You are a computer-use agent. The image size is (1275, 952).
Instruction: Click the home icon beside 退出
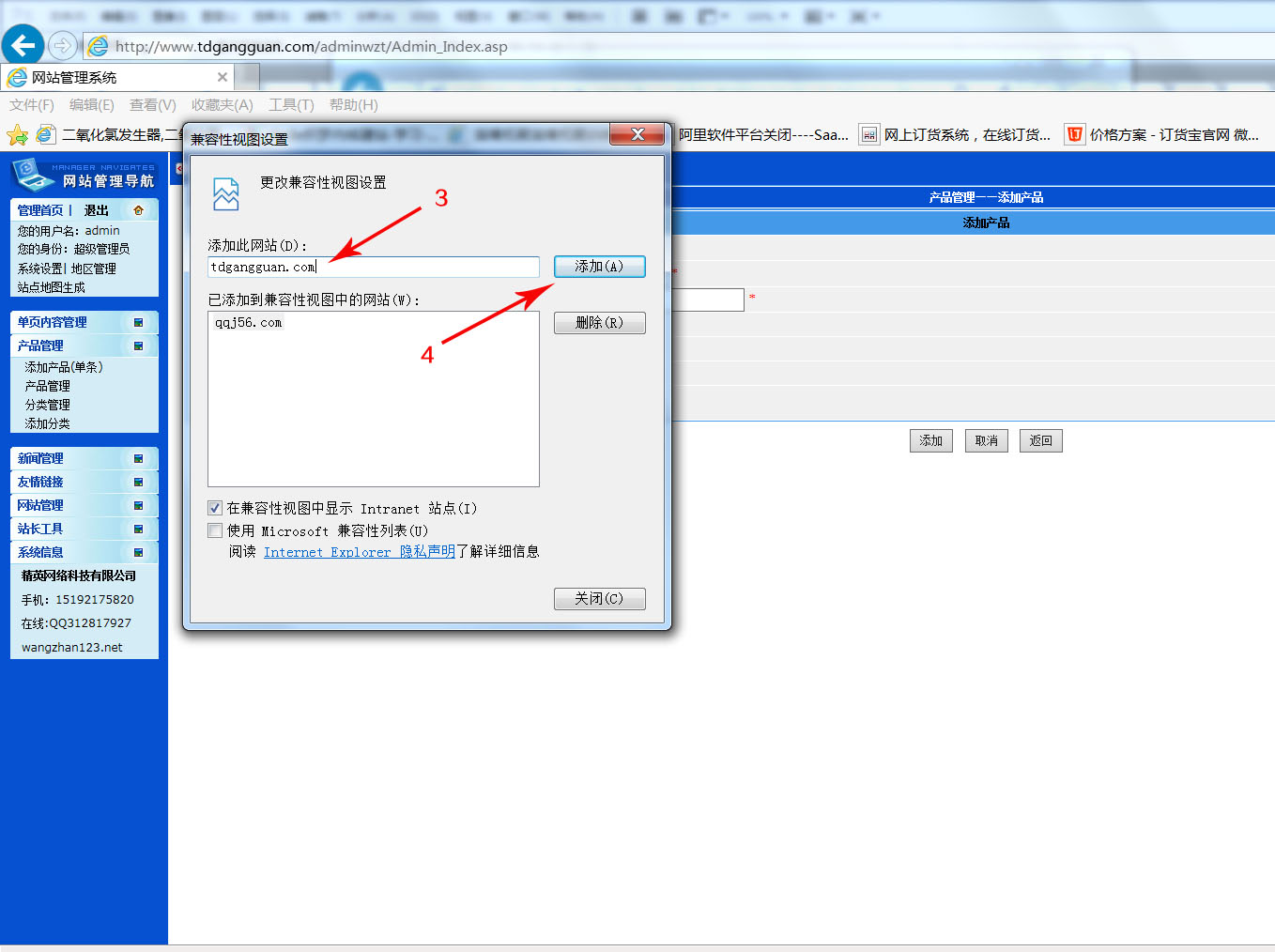(x=138, y=210)
